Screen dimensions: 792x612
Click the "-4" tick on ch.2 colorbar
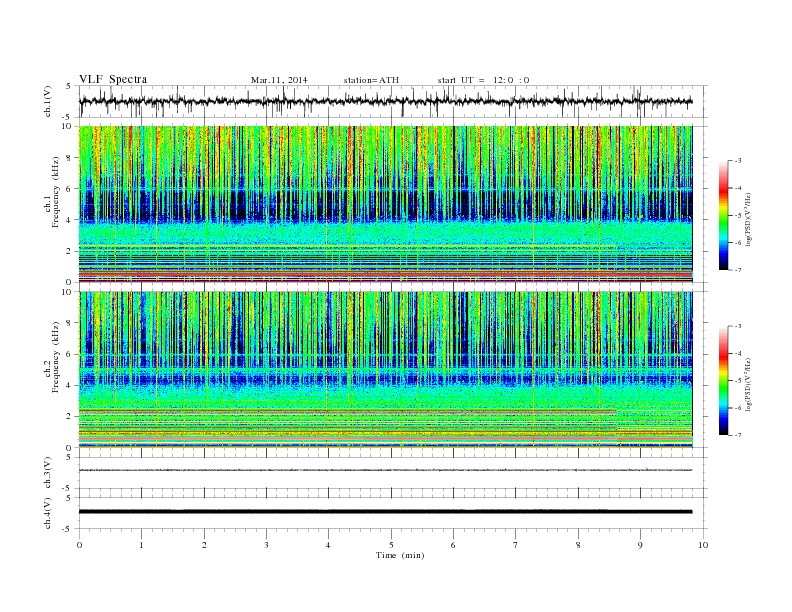pyautogui.click(x=738, y=353)
